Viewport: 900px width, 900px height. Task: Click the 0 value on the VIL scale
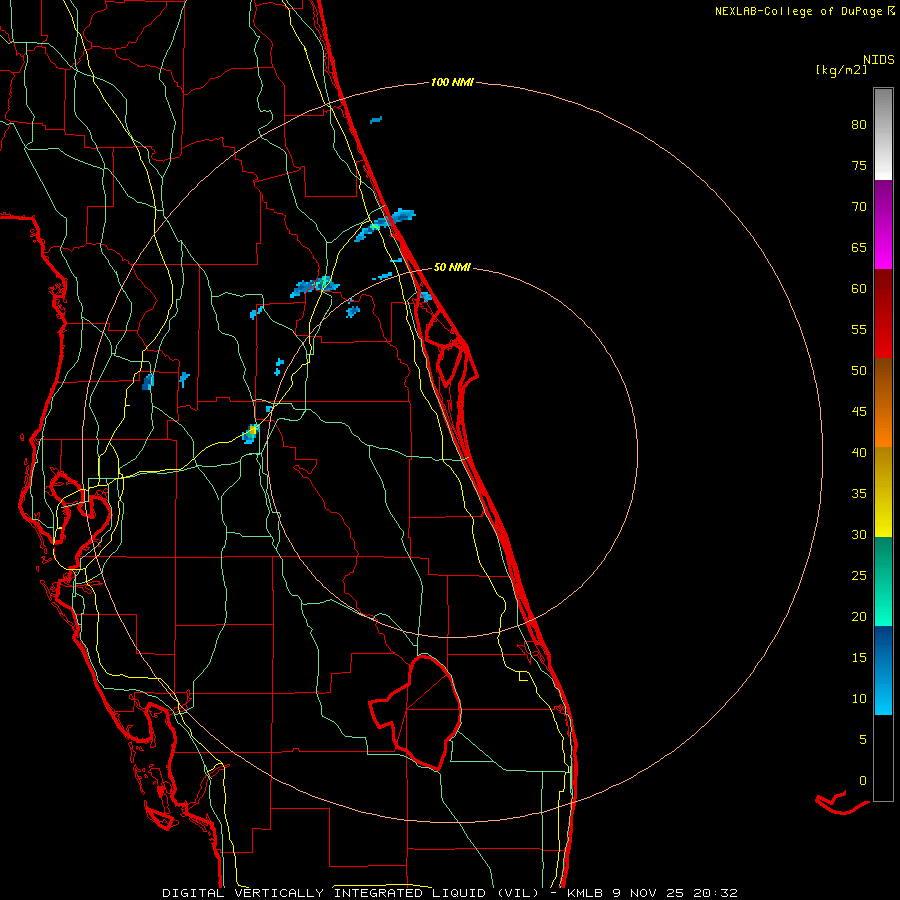point(863,781)
